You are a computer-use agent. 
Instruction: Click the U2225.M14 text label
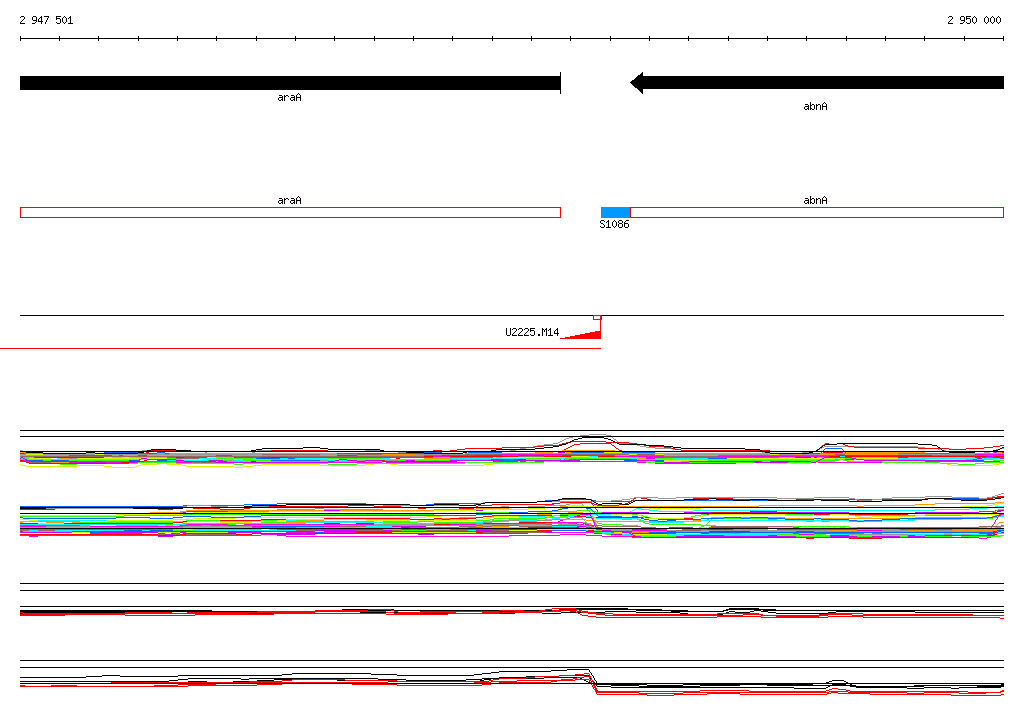tap(532, 333)
